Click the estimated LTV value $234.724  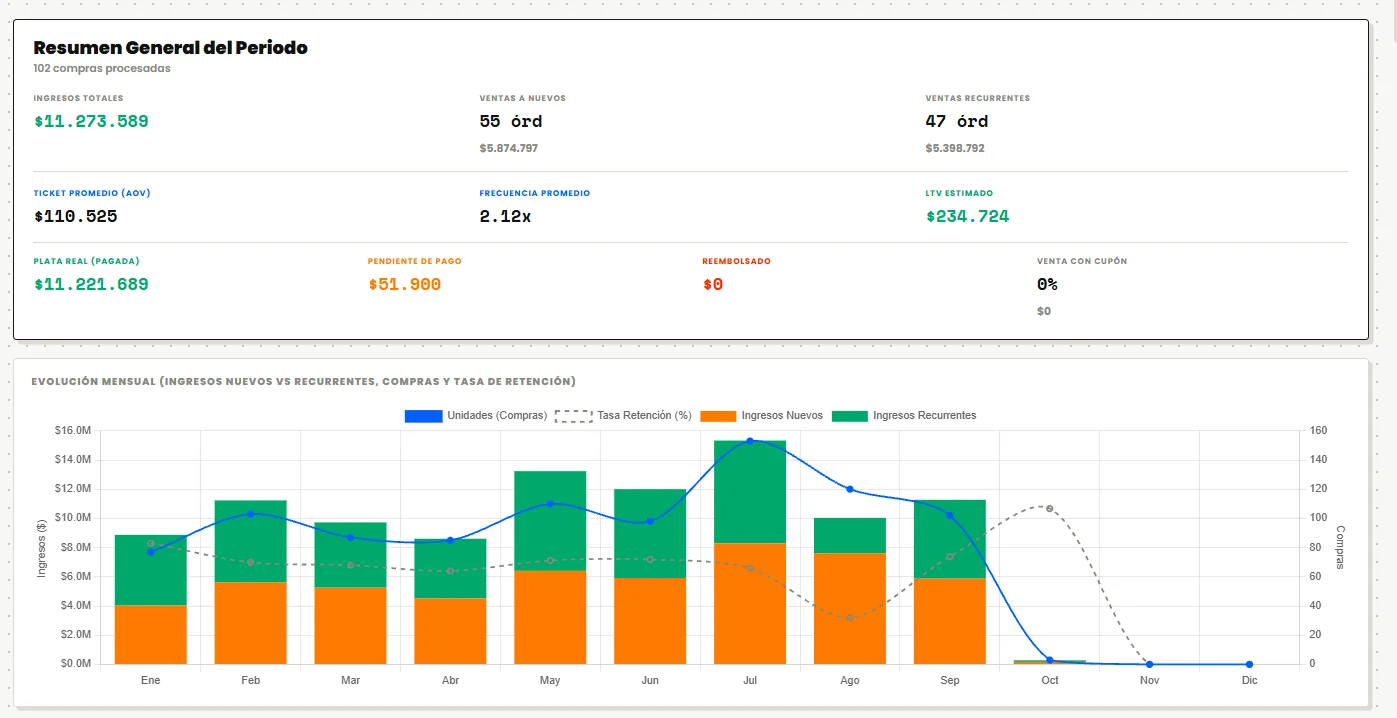[x=968, y=216]
